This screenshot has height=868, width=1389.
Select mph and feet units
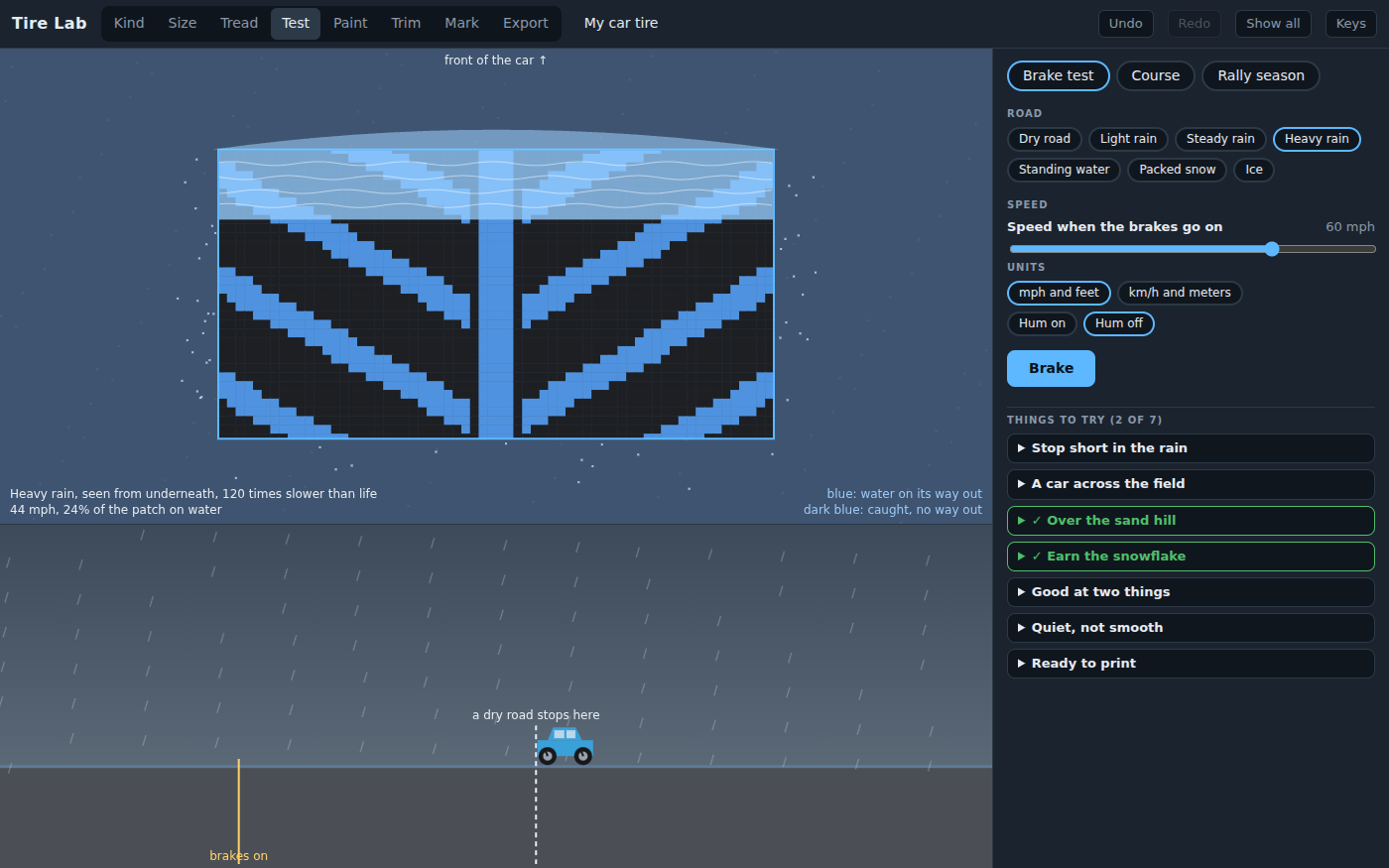click(x=1059, y=293)
